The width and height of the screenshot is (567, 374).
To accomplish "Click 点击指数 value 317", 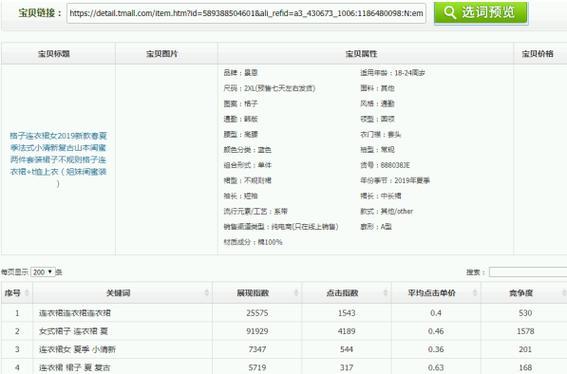I will coord(346,367).
